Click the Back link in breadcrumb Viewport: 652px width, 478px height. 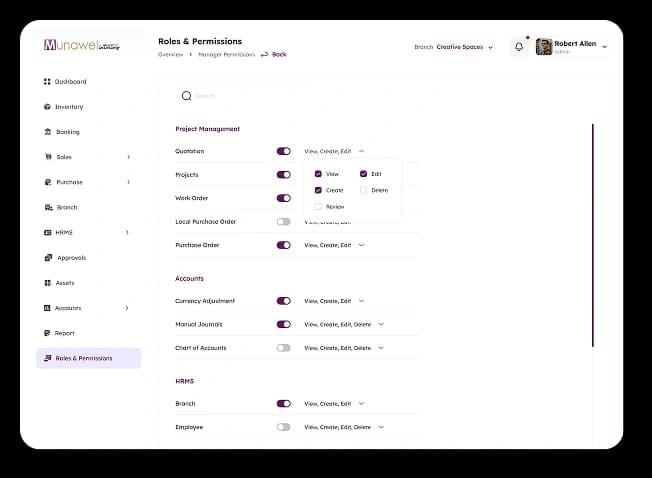click(x=279, y=54)
